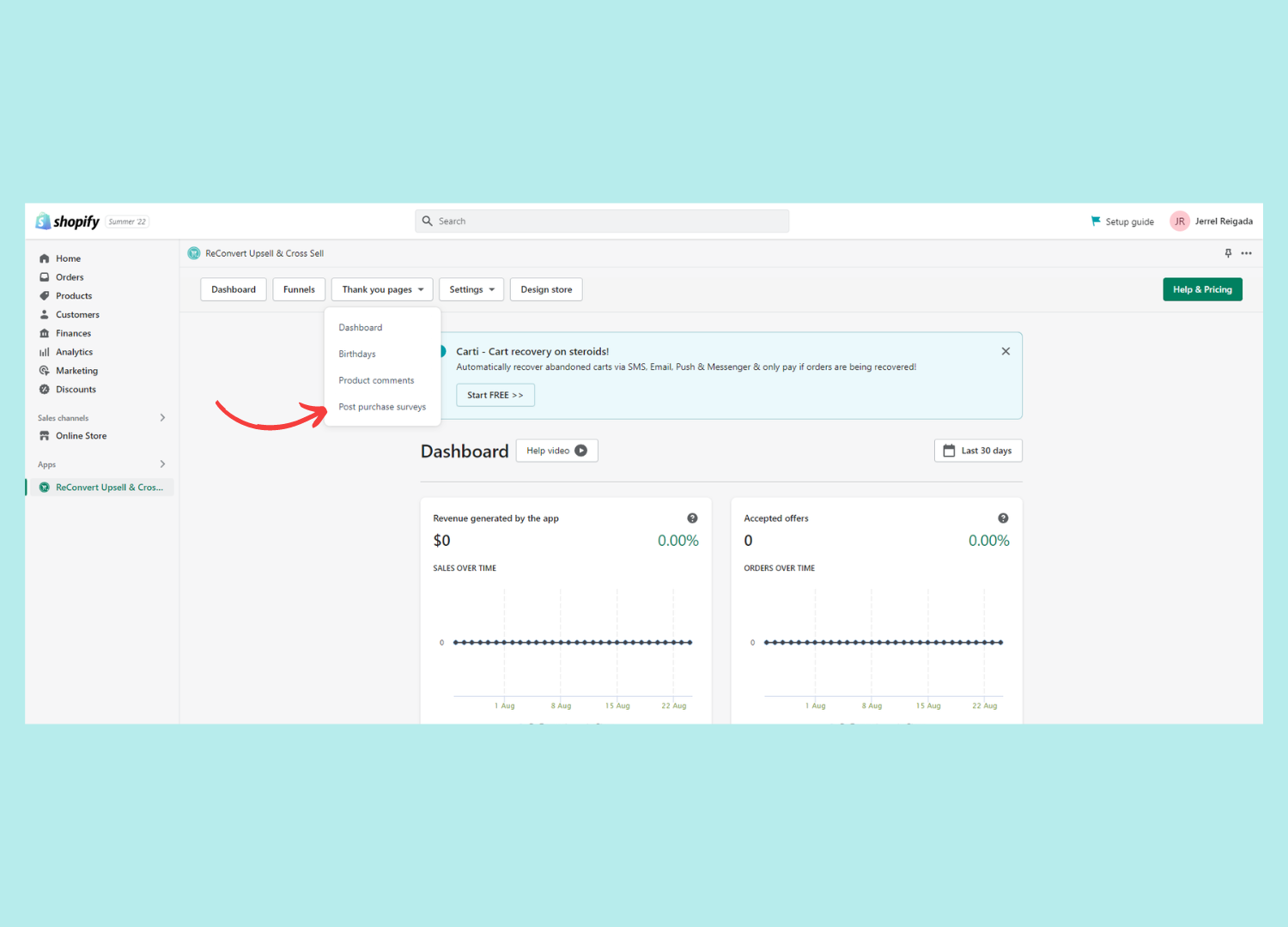Select Birthdays from the dropdown menu
Viewport: 1288px width, 927px height.
coord(357,354)
